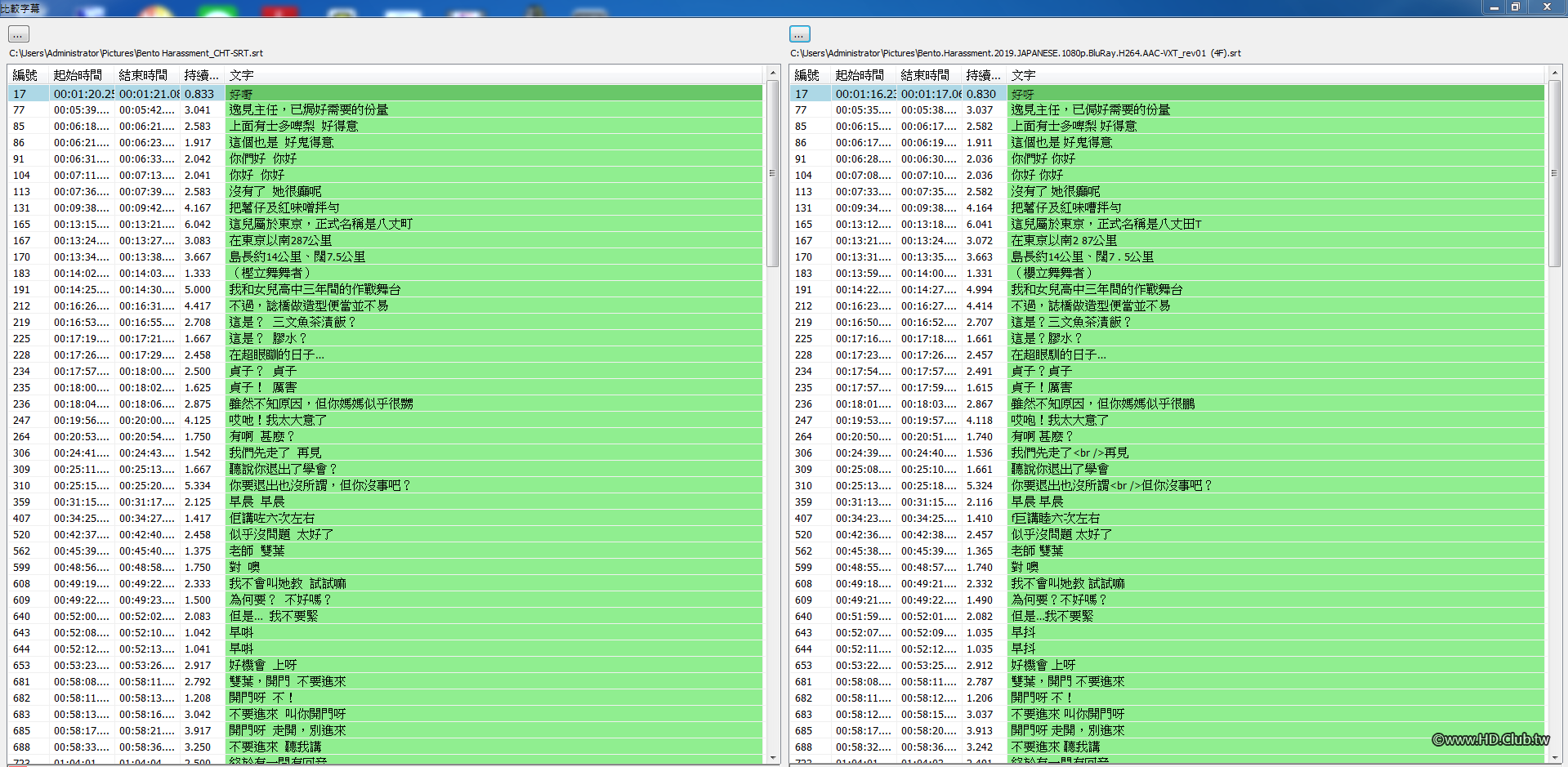Click left file path Bento Harassment_CHT-SRT.srt

[136, 53]
